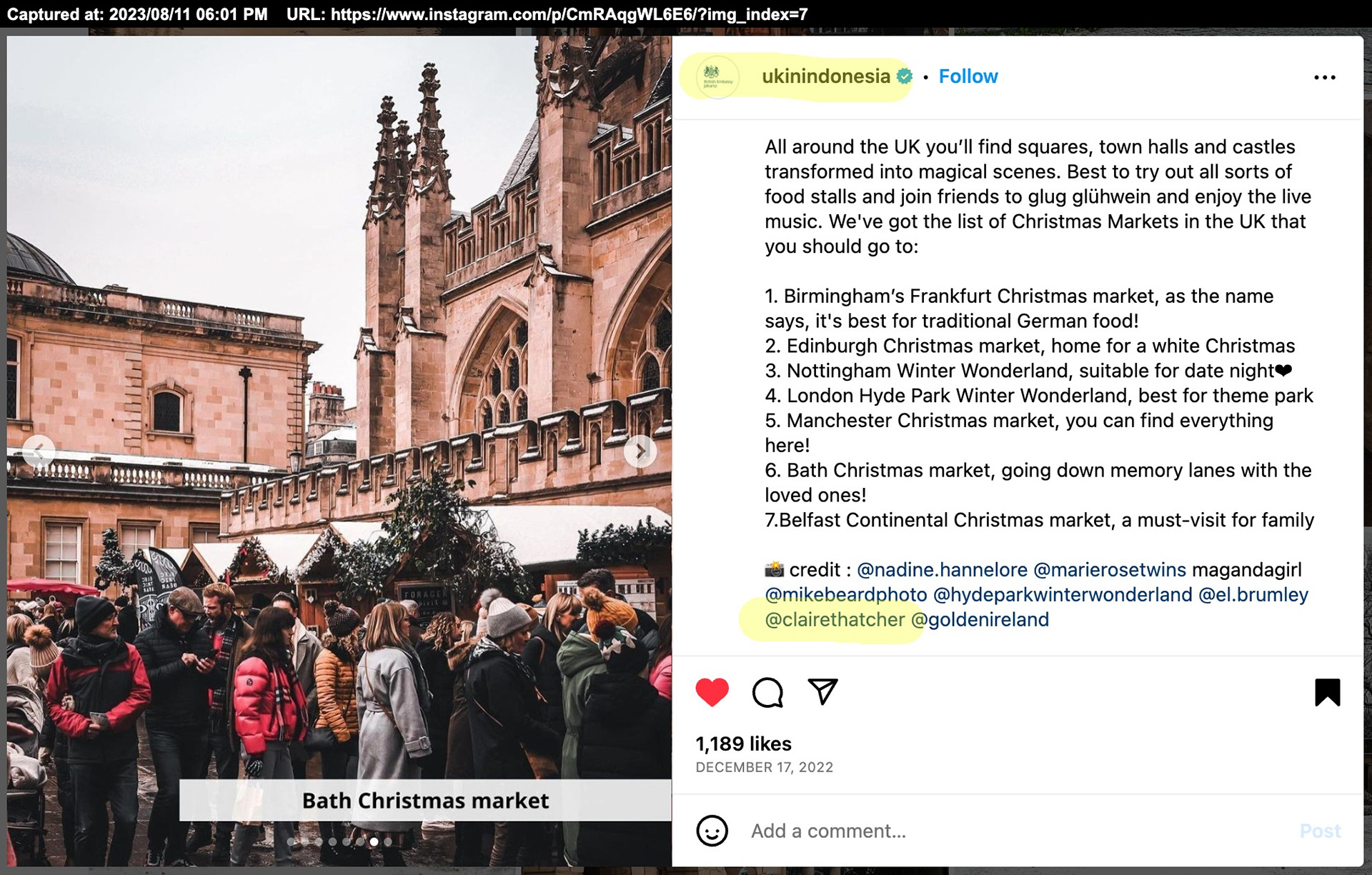
Task: Select the Birmingham's Frankfurt Christmas market line
Action: coord(1019,309)
